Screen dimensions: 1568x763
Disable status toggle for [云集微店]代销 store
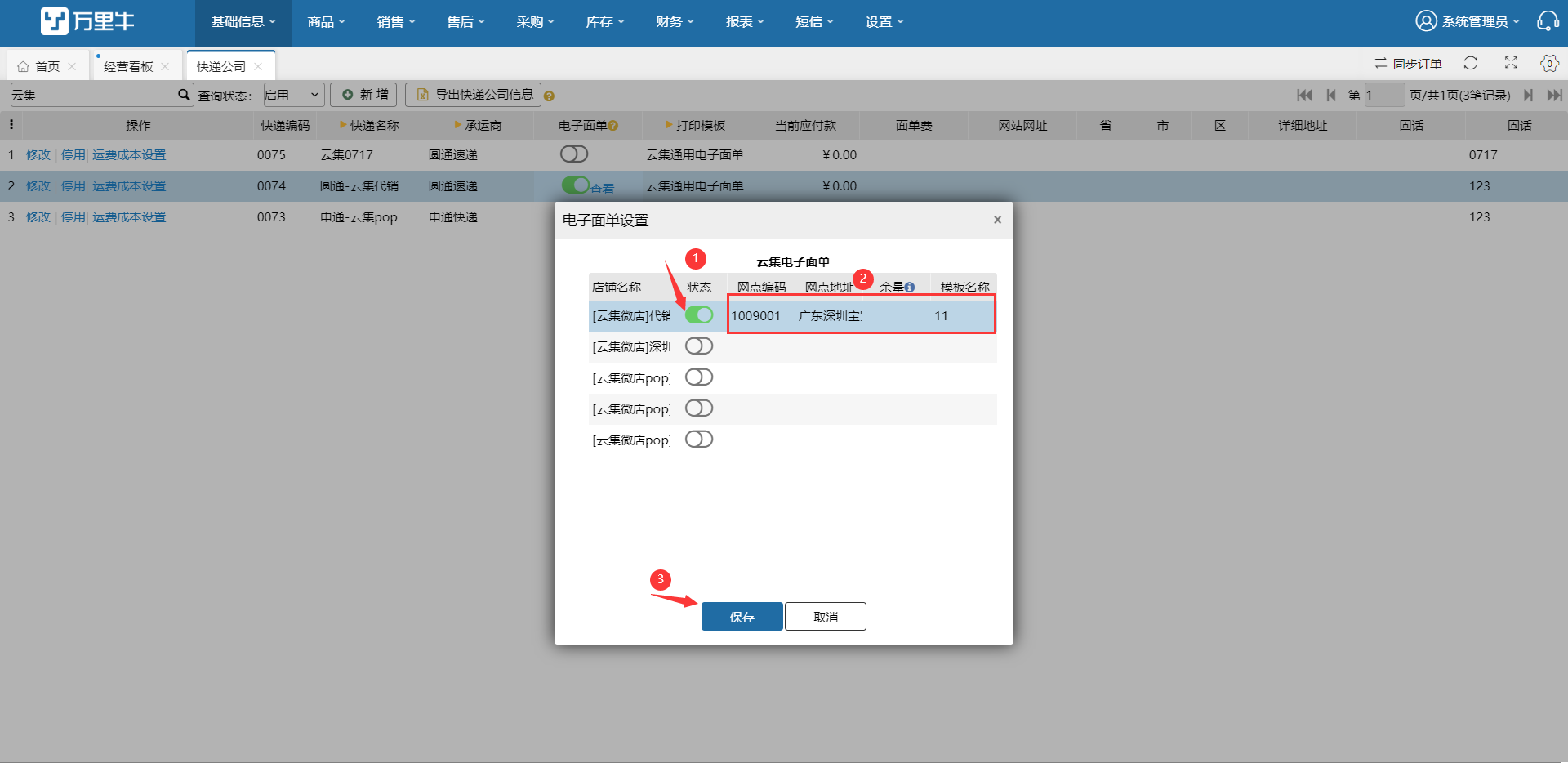(x=699, y=315)
